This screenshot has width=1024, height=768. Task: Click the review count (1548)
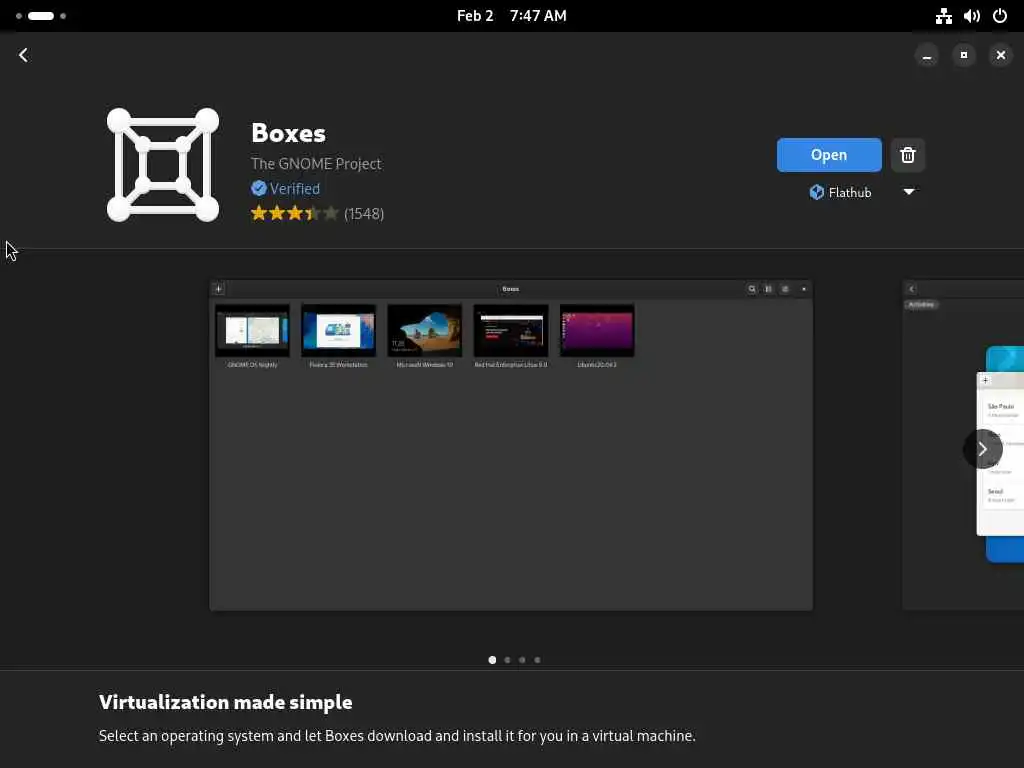point(364,214)
